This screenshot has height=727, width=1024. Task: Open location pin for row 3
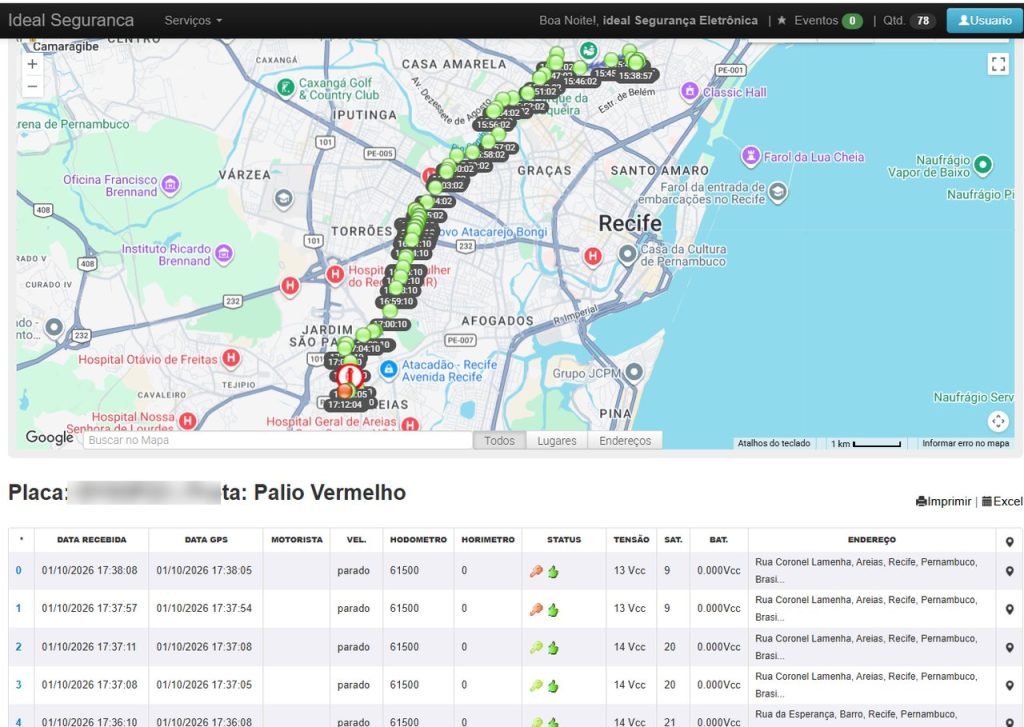pos(1009,686)
